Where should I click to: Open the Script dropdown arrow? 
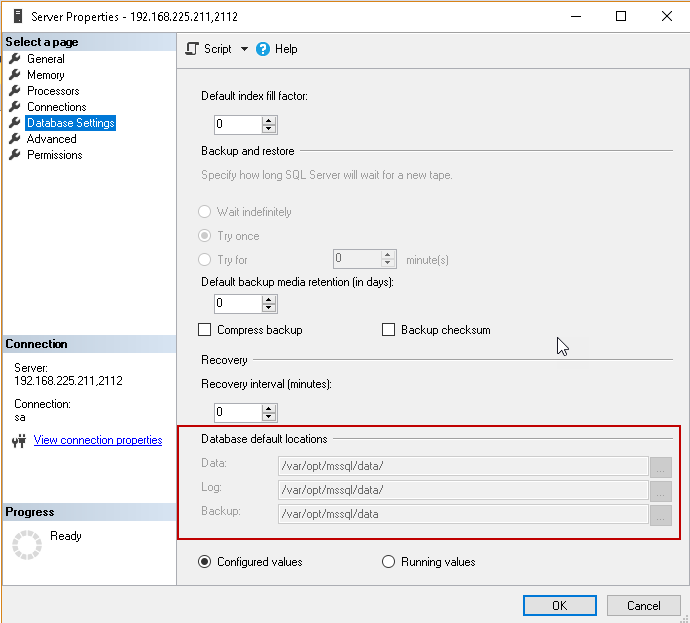[x=244, y=49]
